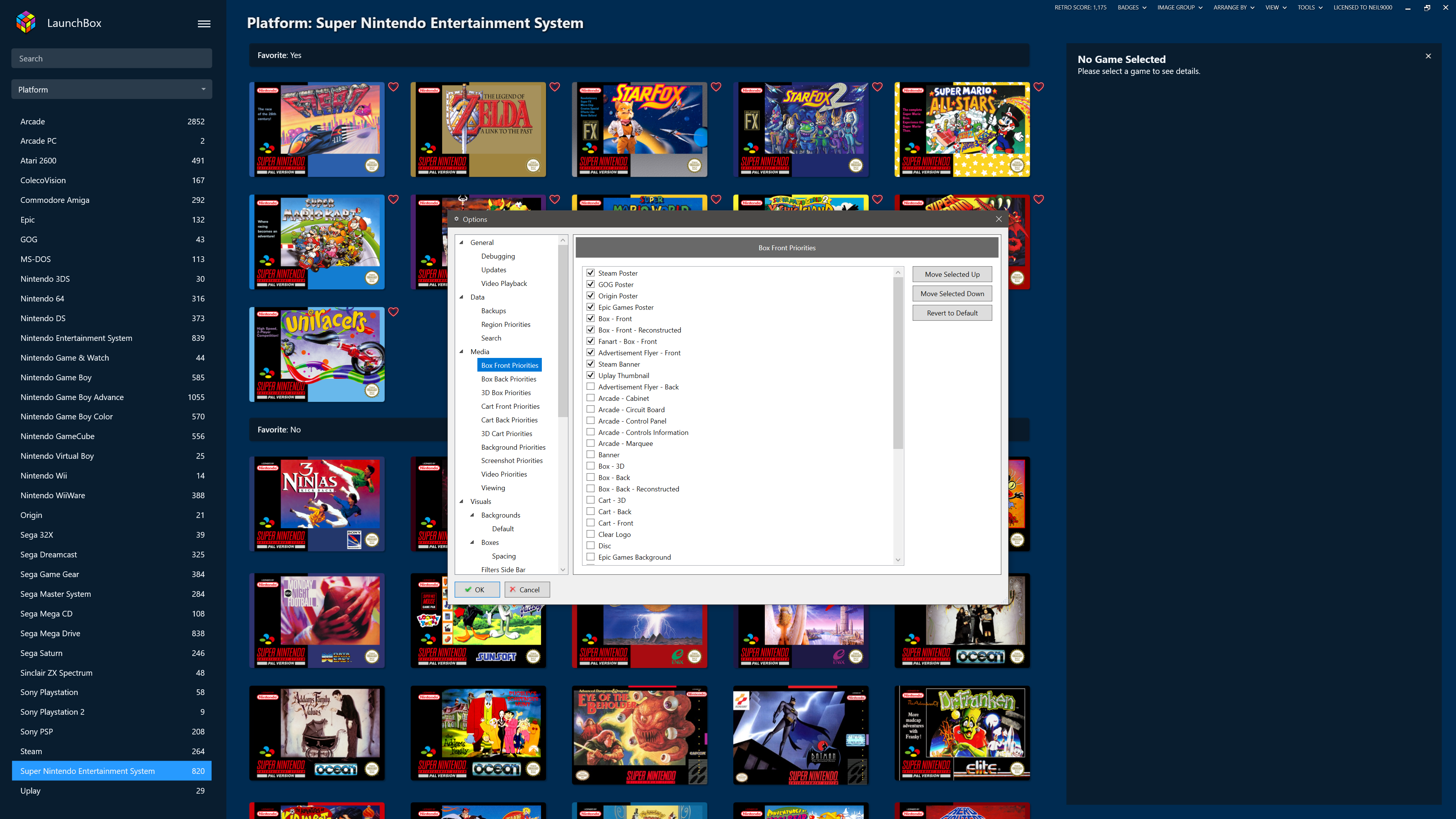Toggle Box - Front - Reconstructed checkbox
The image size is (1456, 819).
click(590, 329)
